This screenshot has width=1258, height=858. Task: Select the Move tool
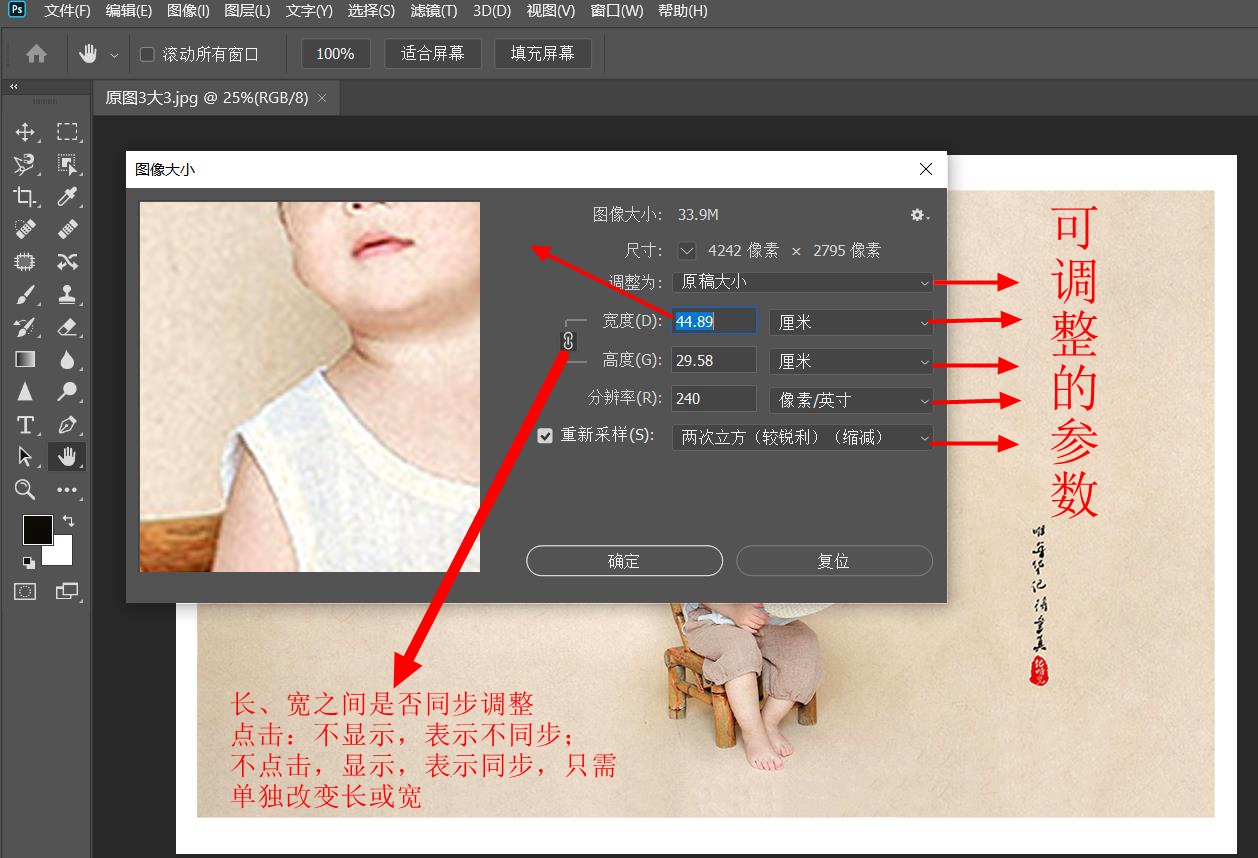click(x=25, y=131)
